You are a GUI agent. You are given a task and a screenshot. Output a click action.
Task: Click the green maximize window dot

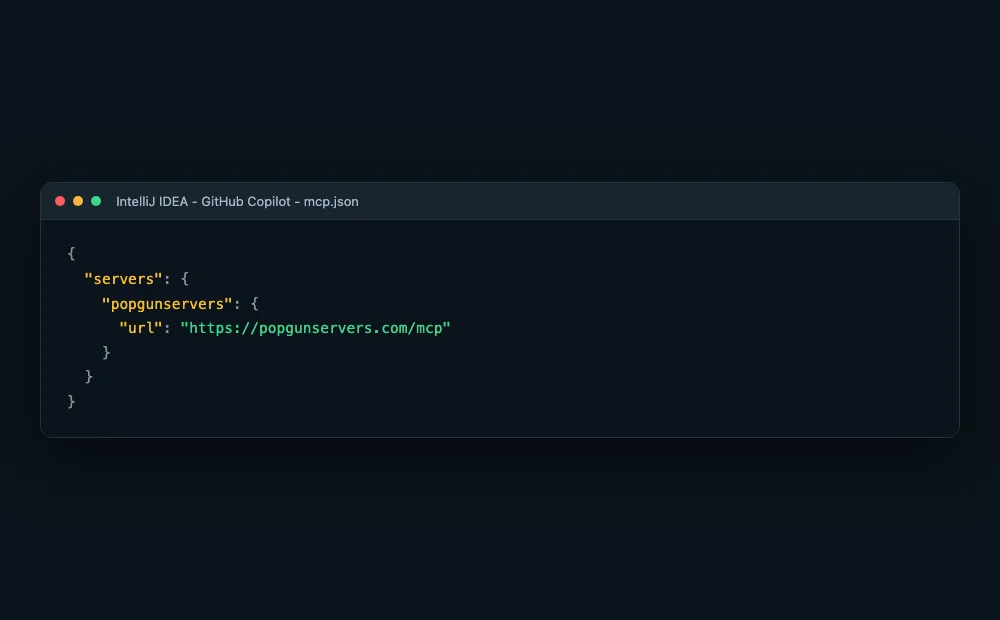[96, 201]
